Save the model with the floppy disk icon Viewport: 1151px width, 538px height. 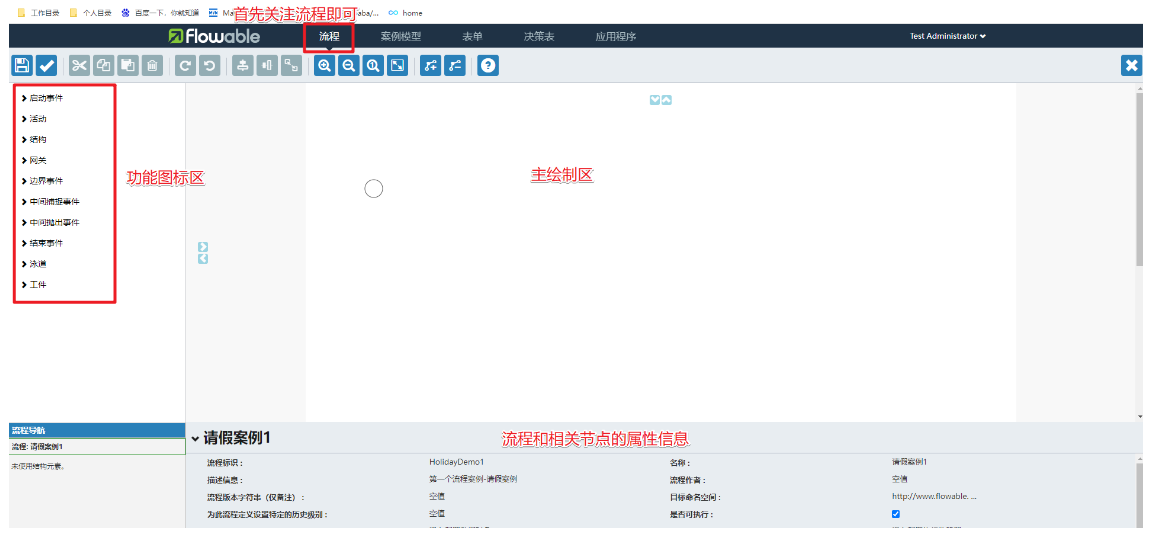click(x=22, y=65)
